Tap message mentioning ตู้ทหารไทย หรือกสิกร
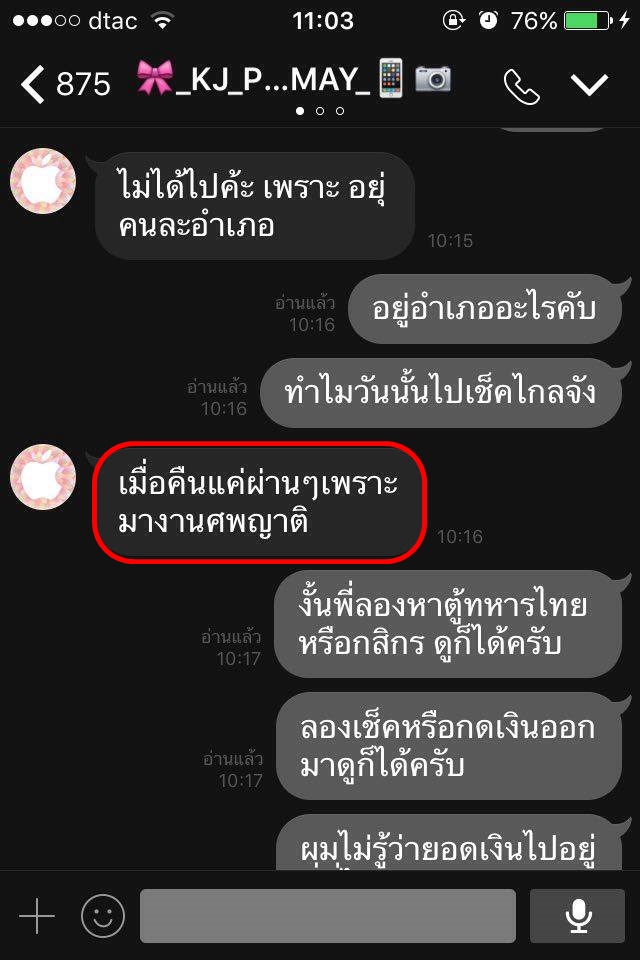640x960 pixels. (448, 624)
